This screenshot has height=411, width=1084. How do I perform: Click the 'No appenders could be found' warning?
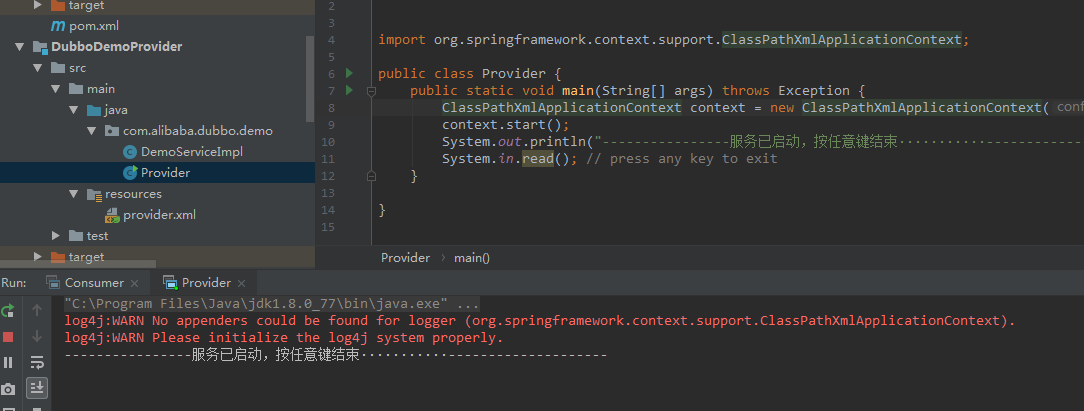click(x=540, y=321)
